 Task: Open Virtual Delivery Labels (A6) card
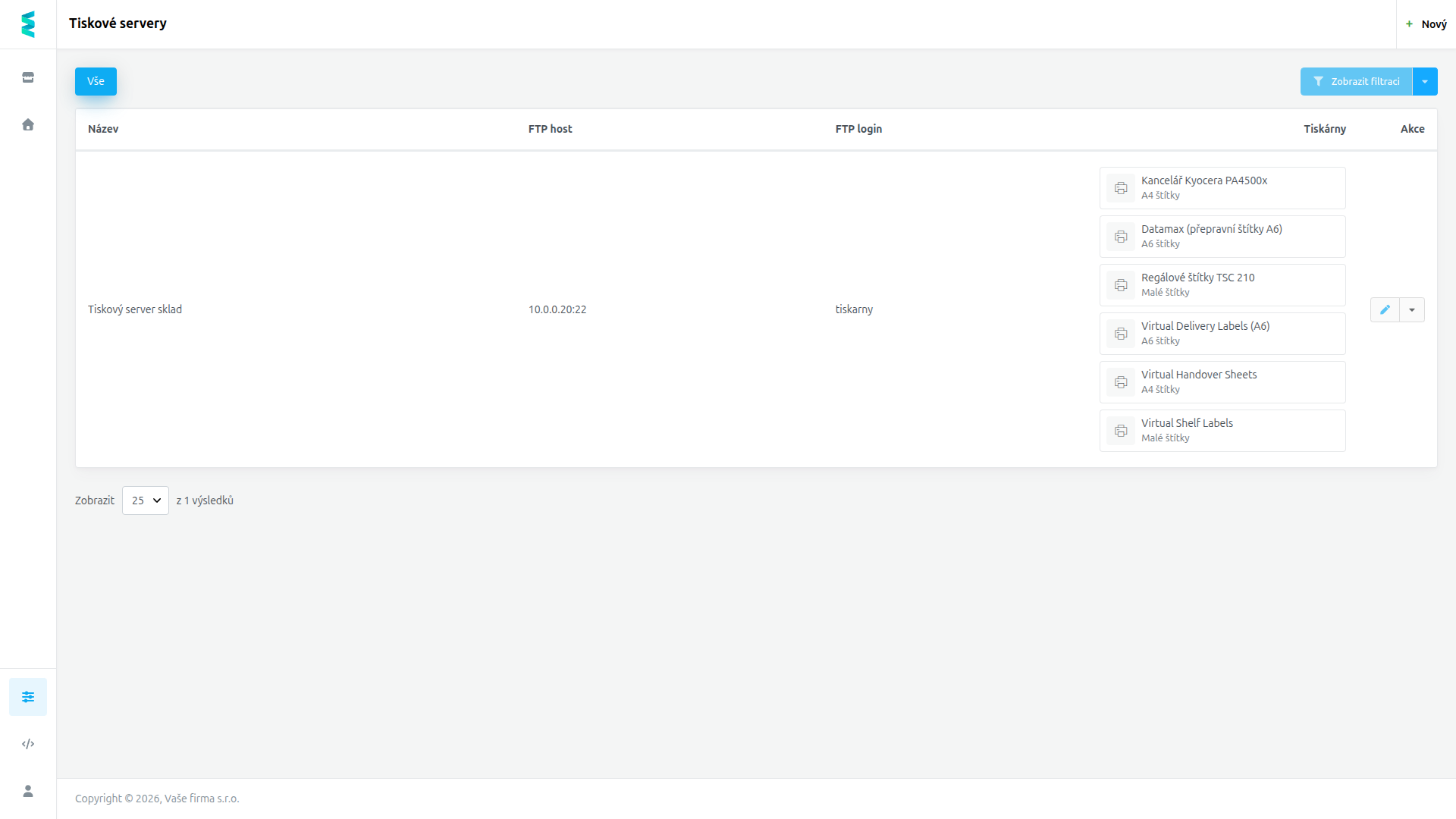pos(1222,334)
